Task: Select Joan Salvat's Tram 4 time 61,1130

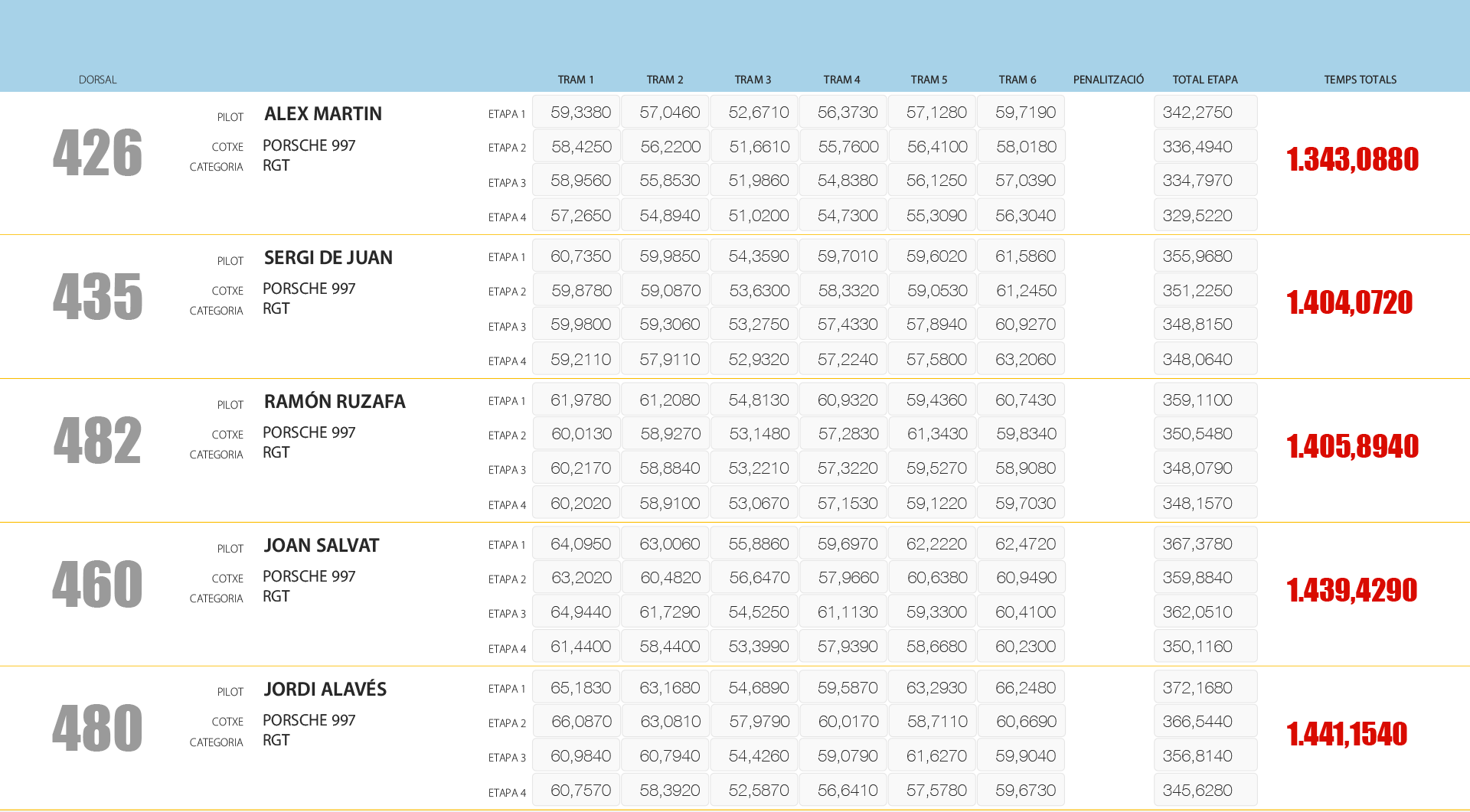Action: 847,612
